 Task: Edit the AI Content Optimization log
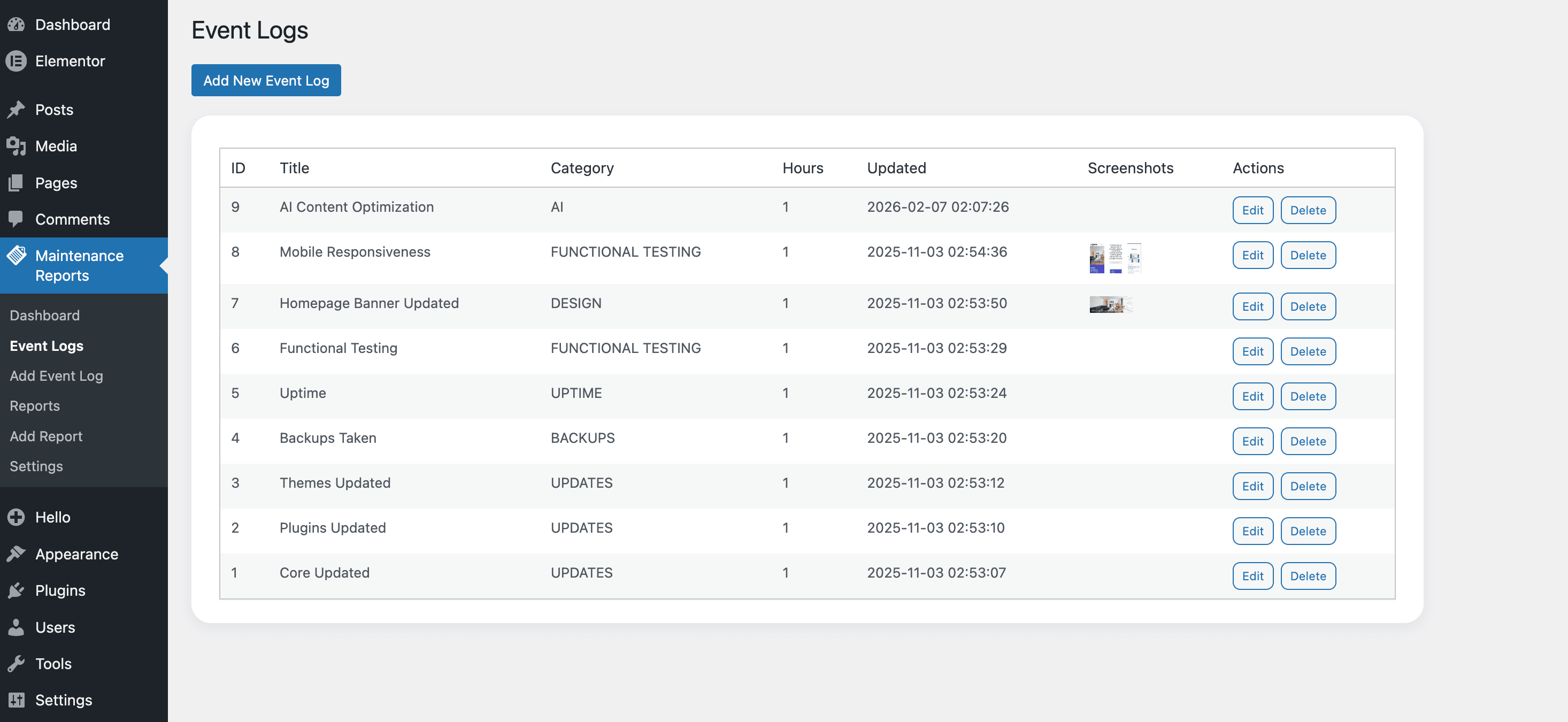tap(1252, 210)
